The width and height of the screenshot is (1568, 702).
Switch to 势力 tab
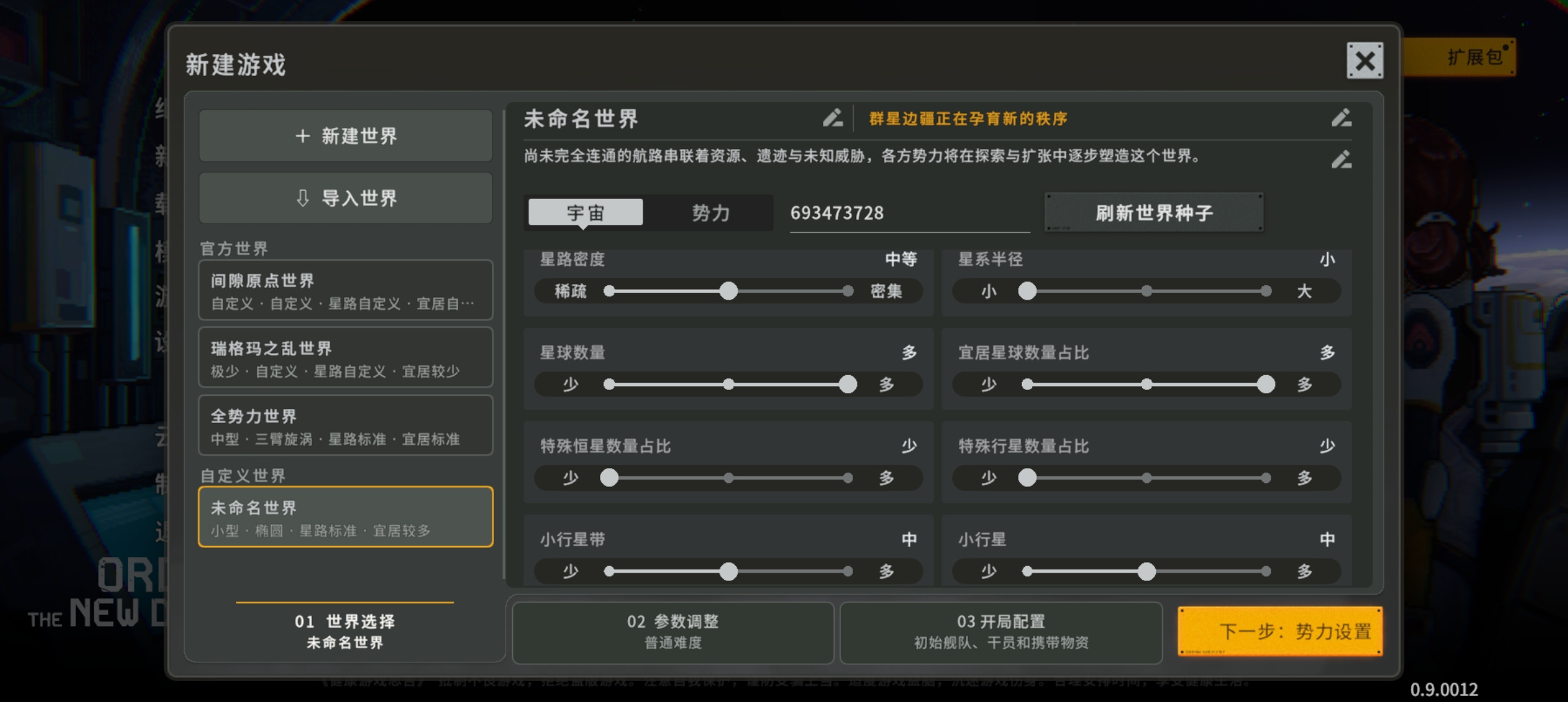click(711, 213)
